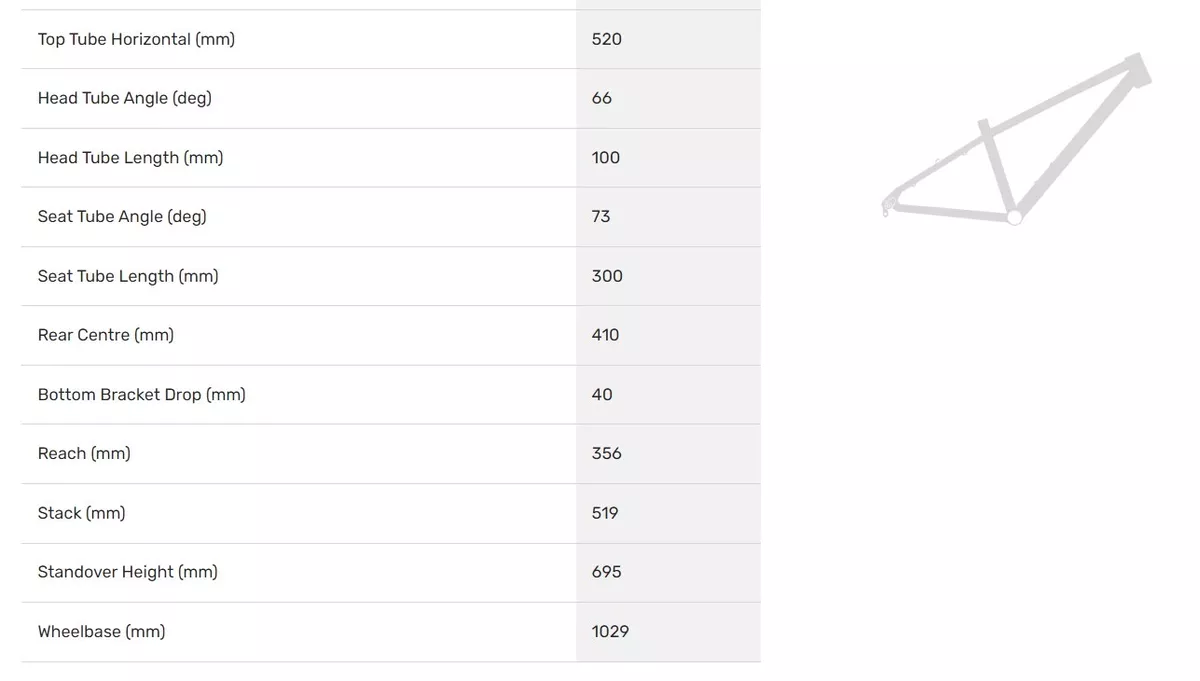
Task: Select the Stack (mm) label
Action: tap(82, 513)
